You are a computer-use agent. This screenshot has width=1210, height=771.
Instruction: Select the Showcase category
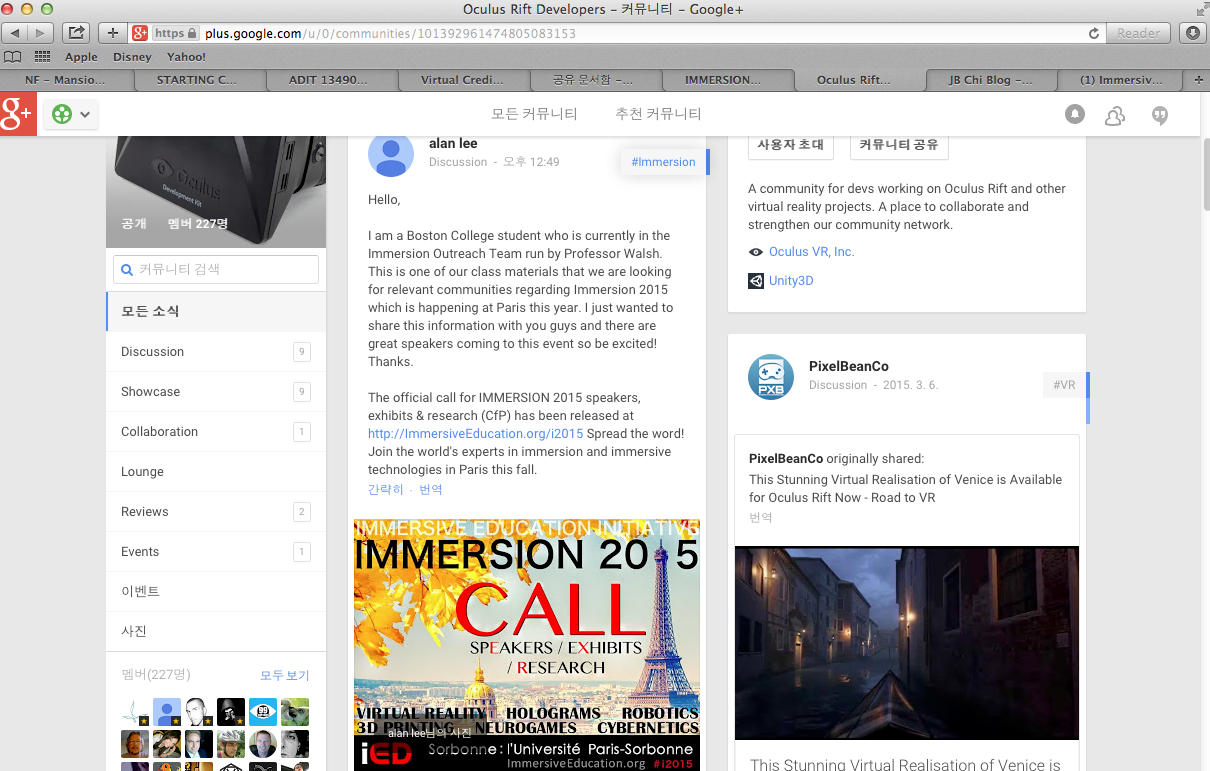tap(216, 391)
